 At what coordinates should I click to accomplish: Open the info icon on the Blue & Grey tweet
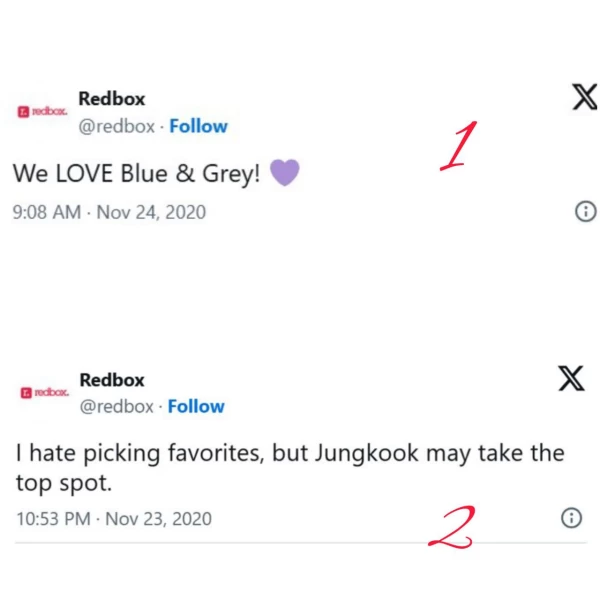[585, 211]
